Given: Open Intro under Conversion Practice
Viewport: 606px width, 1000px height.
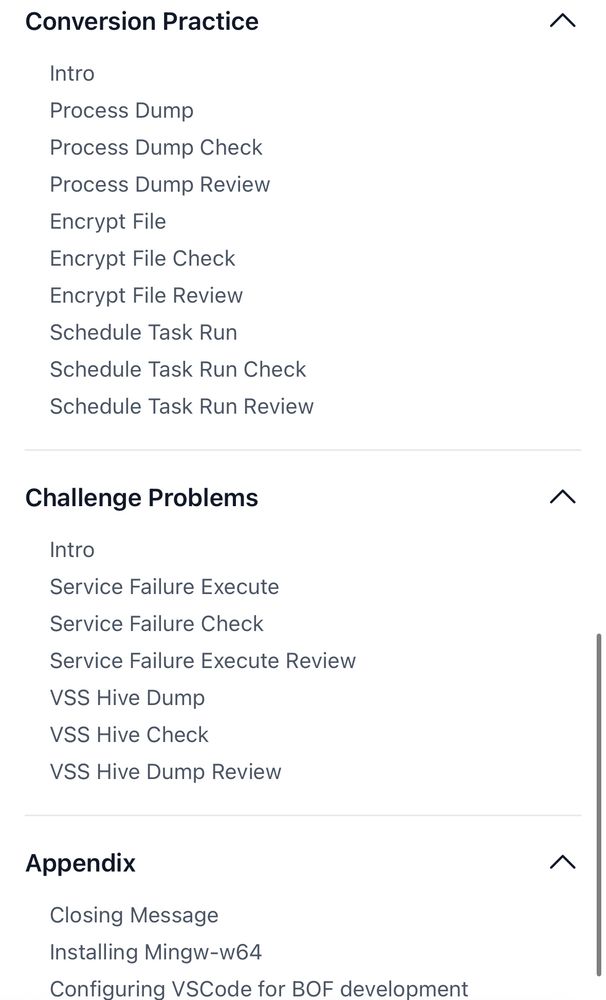Looking at the screenshot, I should [72, 73].
